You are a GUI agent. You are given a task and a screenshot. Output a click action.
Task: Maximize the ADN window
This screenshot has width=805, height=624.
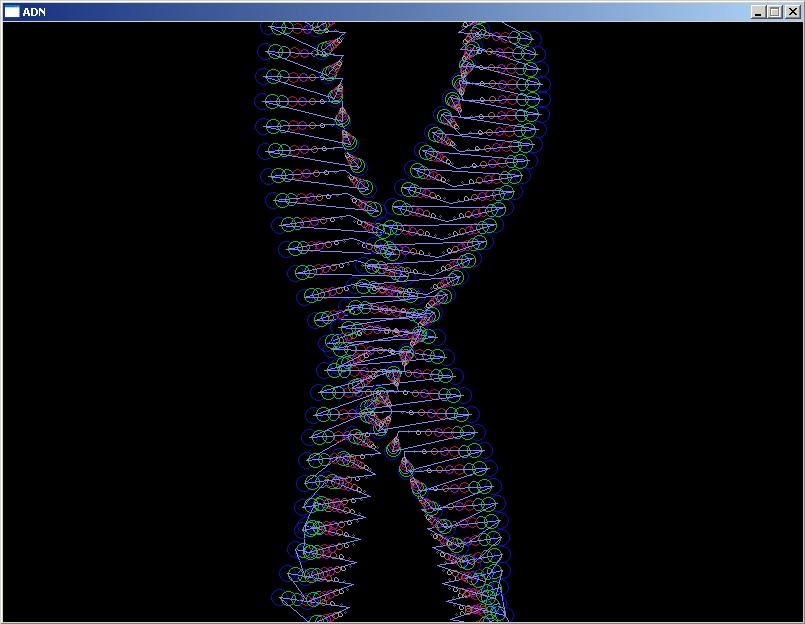click(x=775, y=12)
